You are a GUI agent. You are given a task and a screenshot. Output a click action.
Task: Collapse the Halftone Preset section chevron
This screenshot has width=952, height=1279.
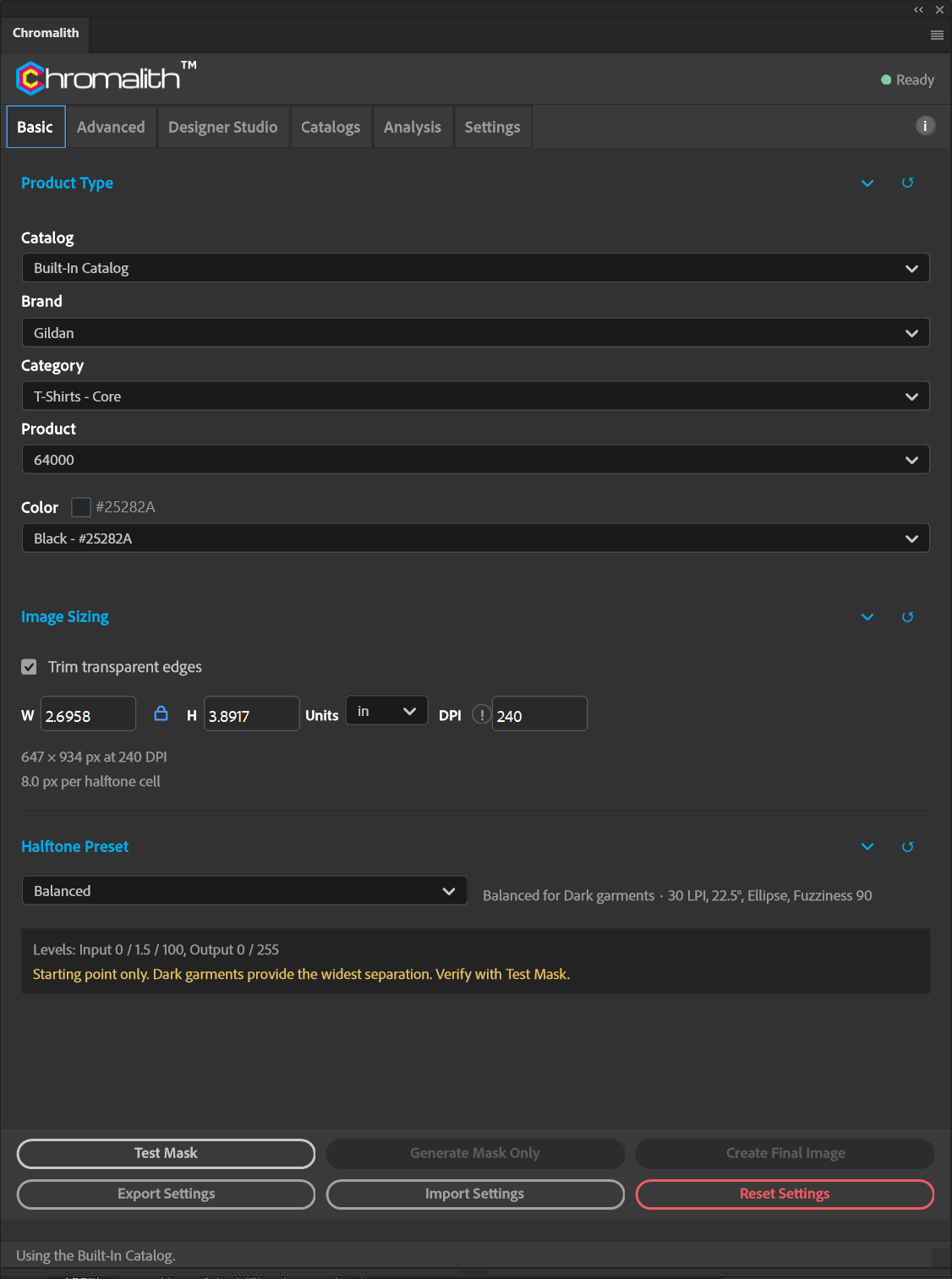[867, 847]
